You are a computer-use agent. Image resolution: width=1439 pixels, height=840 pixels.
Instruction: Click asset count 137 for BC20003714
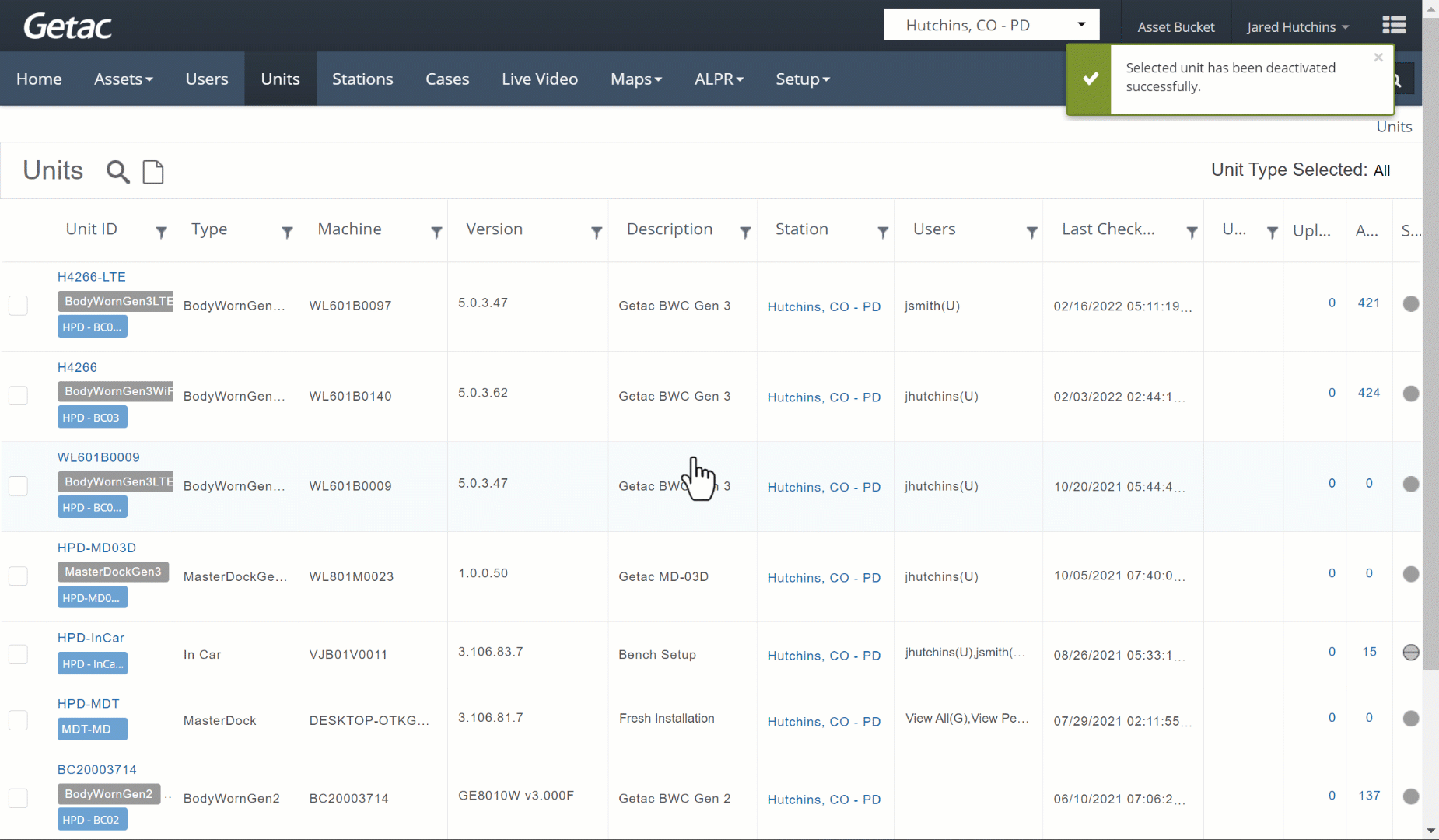(1369, 796)
